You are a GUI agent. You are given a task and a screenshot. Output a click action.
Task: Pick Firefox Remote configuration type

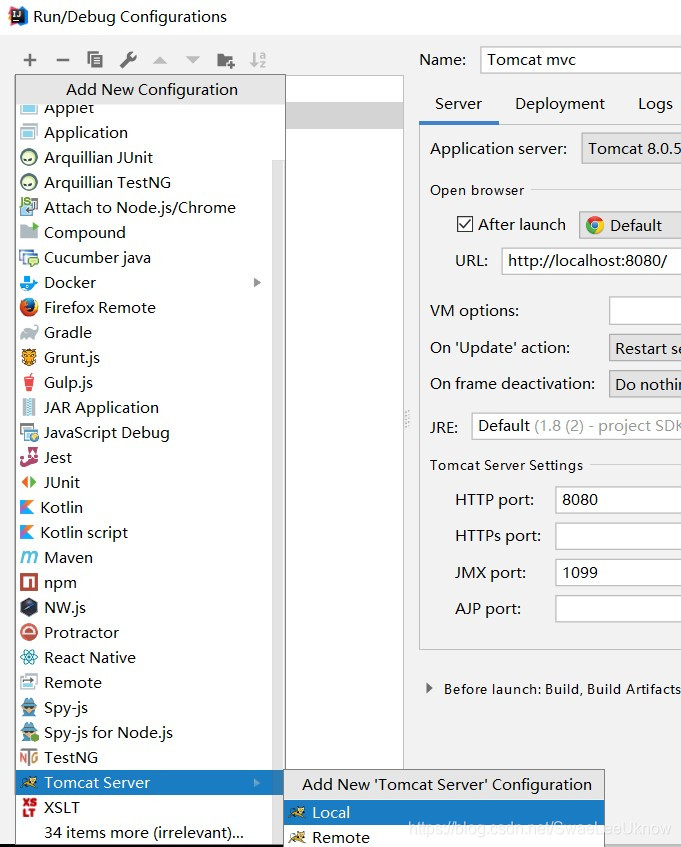tap(145, 307)
